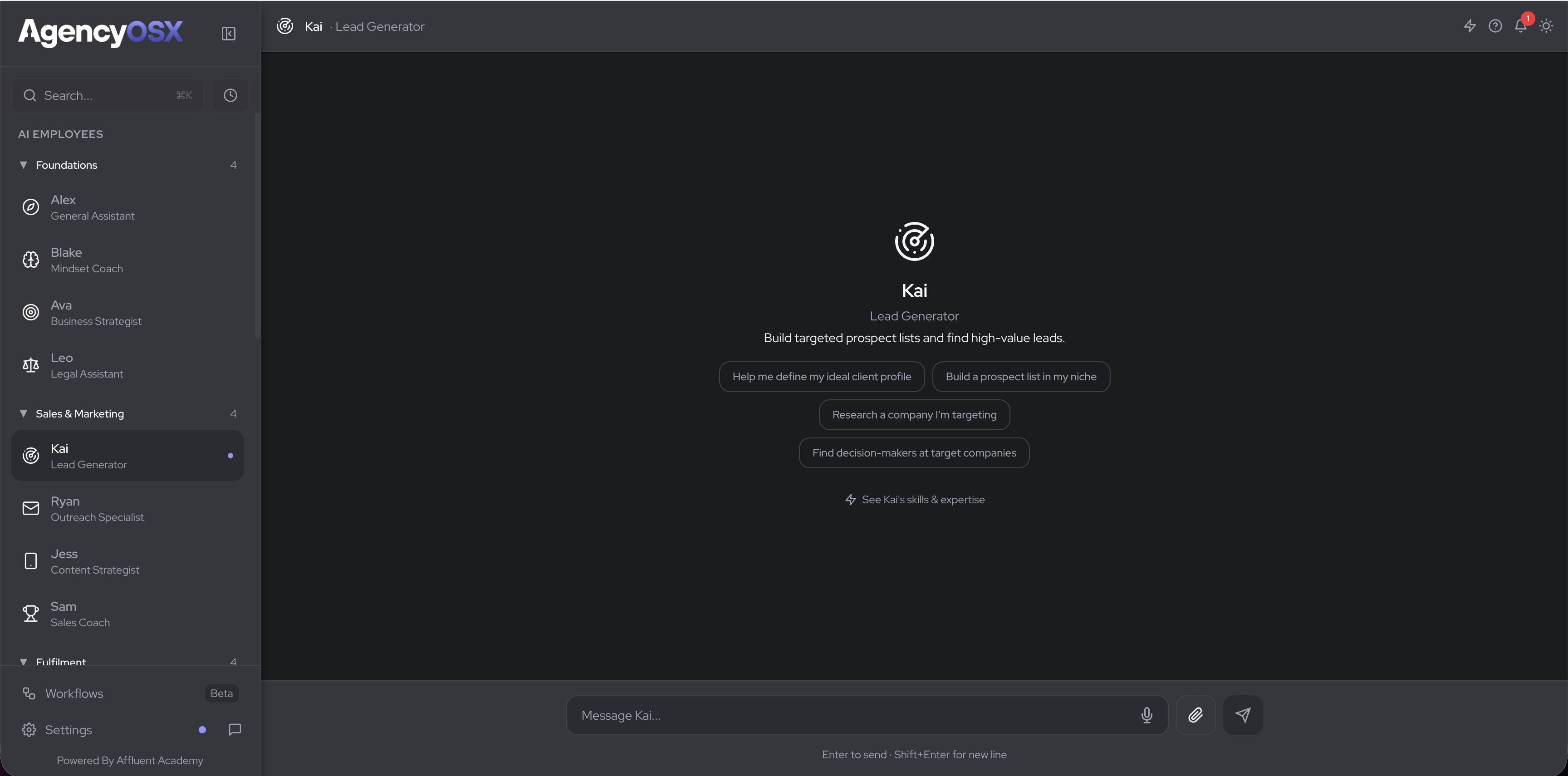This screenshot has width=1568, height=776.
Task: Focus the Message Kai input field
Action: coord(867,715)
